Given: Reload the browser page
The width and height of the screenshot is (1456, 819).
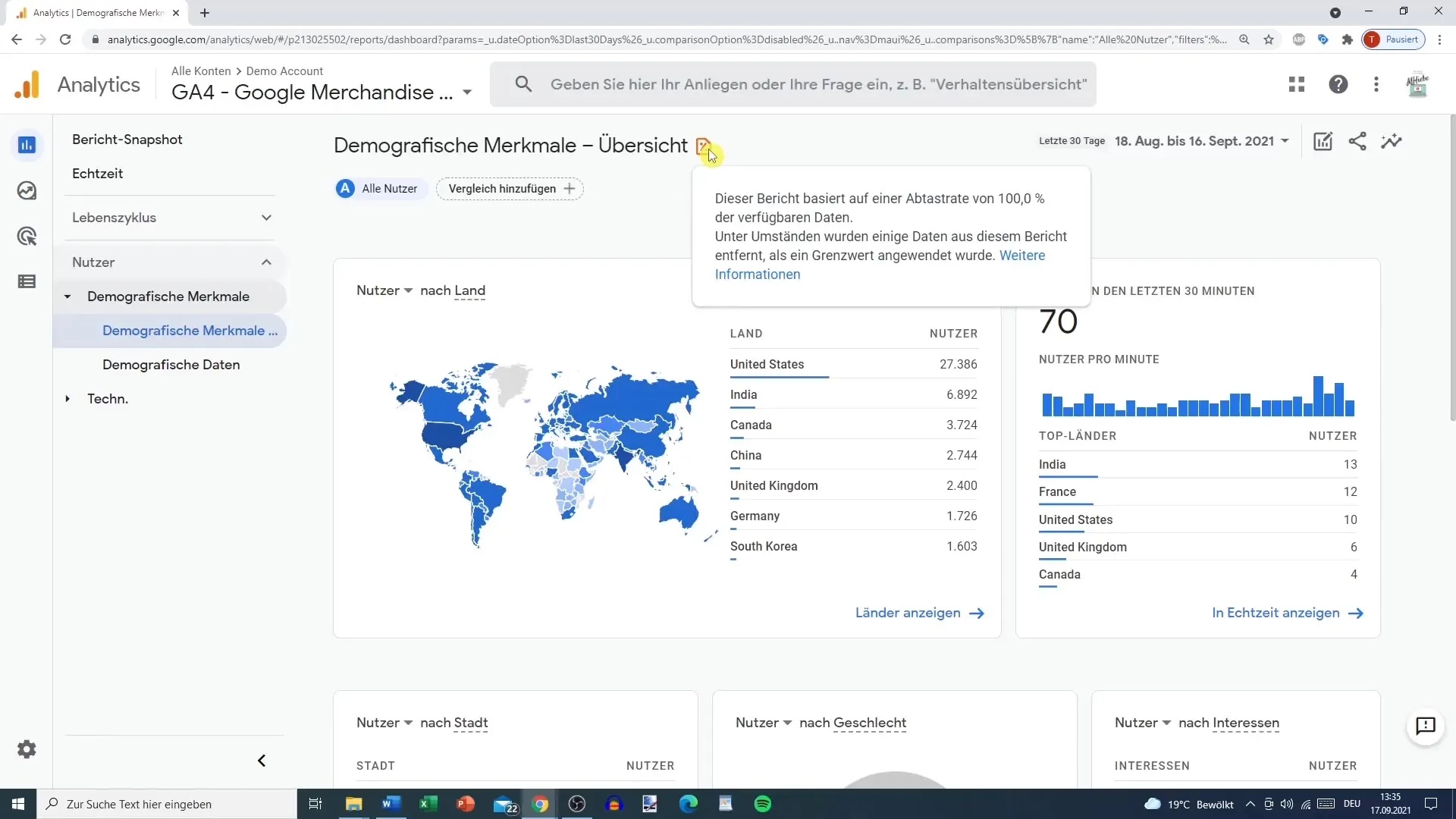Looking at the screenshot, I should tap(65, 39).
